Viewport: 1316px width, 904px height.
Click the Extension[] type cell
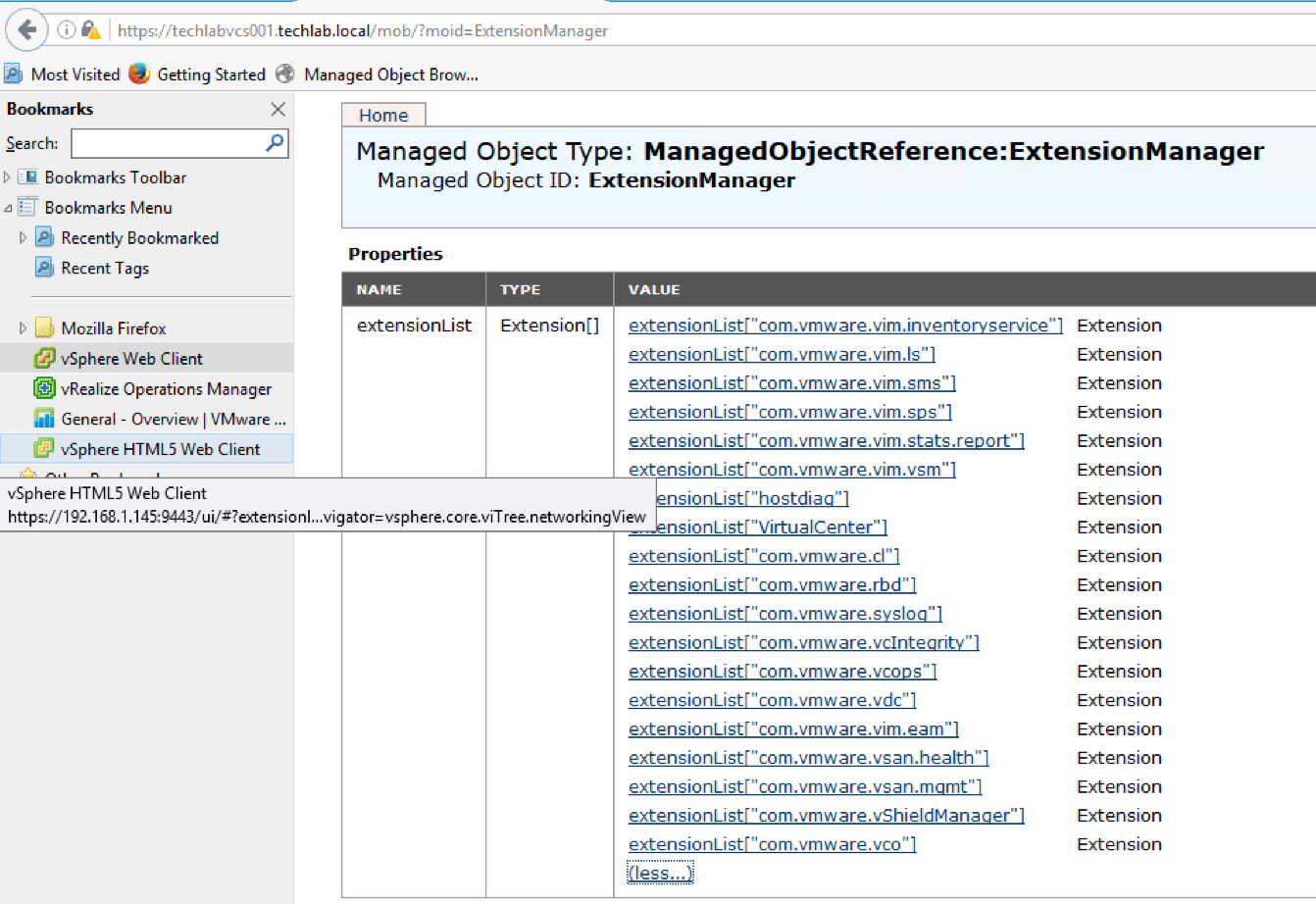tap(549, 326)
